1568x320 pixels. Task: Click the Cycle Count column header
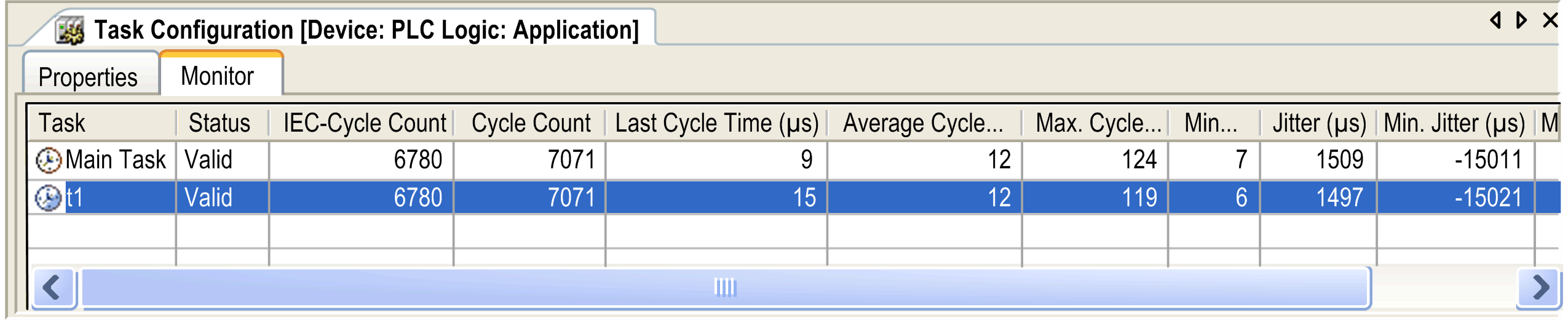531,123
